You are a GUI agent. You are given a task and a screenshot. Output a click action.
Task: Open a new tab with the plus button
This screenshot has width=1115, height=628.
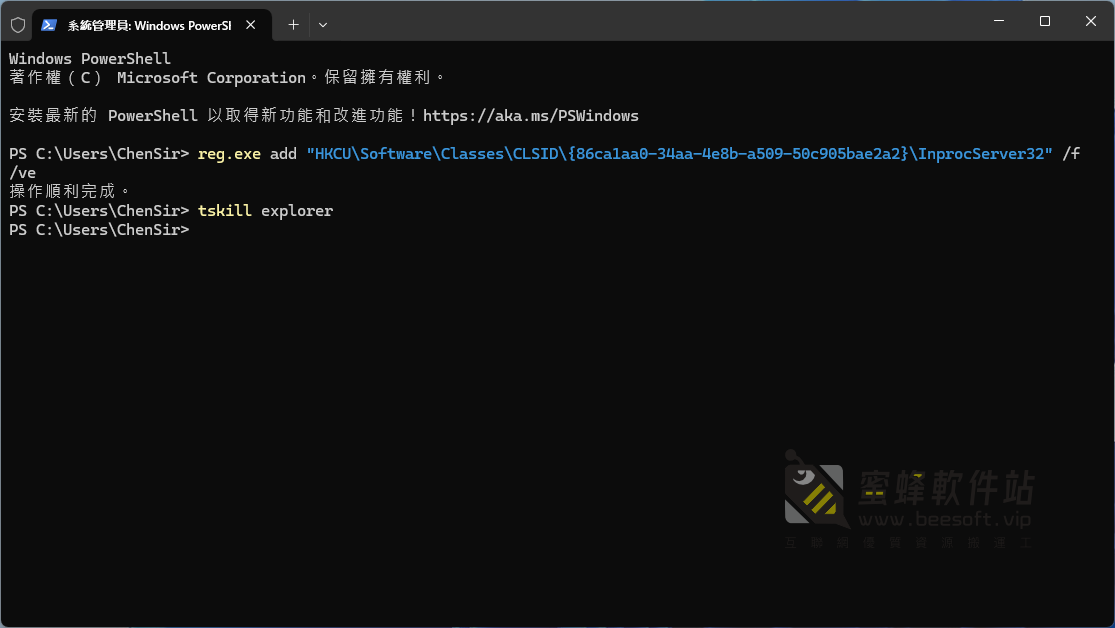point(293,25)
